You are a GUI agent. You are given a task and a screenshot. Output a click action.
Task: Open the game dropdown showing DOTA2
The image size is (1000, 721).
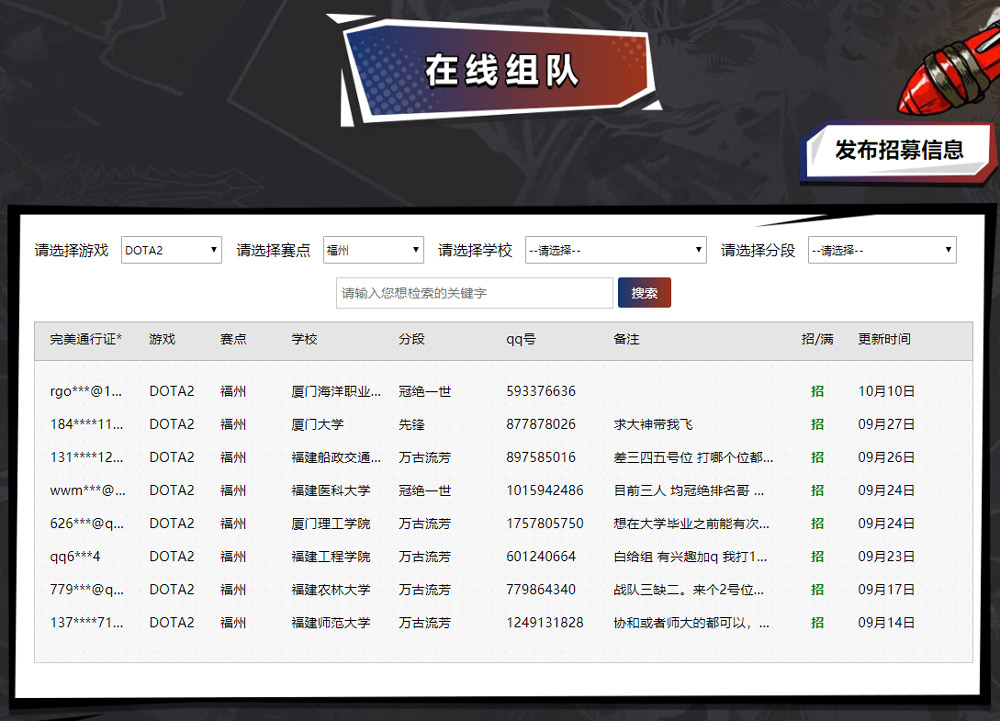point(170,249)
